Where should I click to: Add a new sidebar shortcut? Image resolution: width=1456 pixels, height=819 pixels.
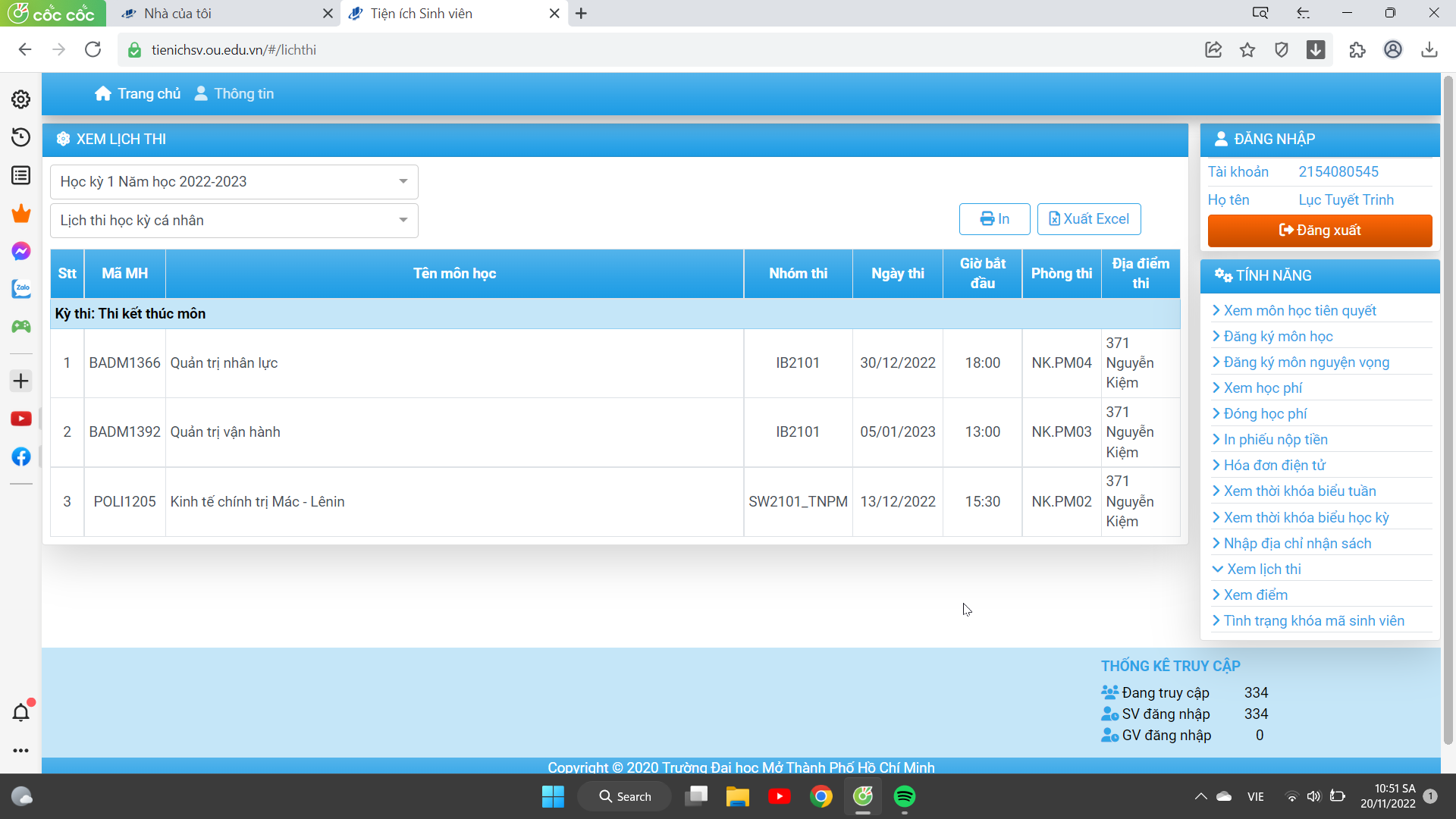click(20, 381)
